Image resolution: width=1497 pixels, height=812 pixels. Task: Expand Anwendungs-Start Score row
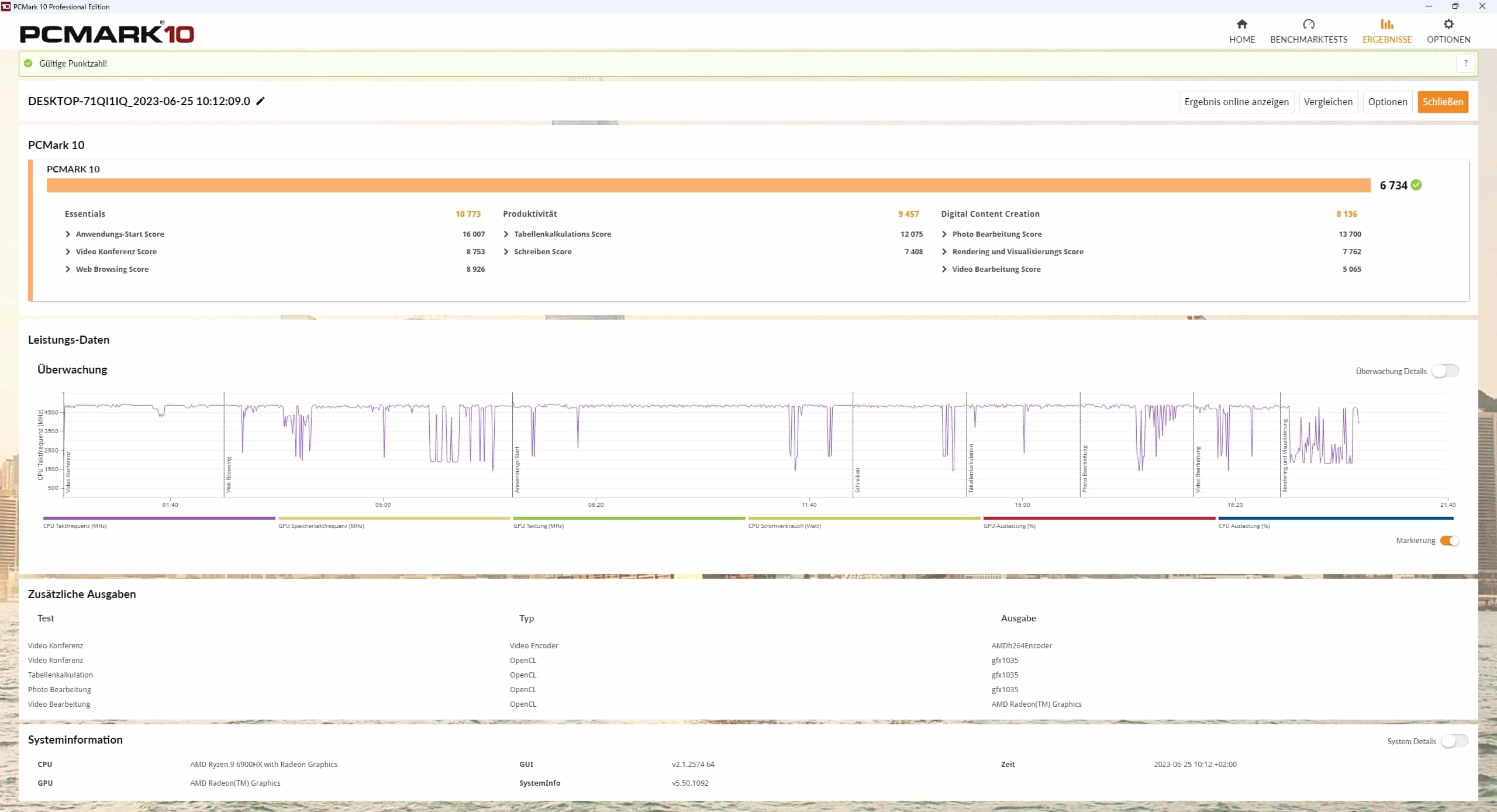tap(68, 234)
